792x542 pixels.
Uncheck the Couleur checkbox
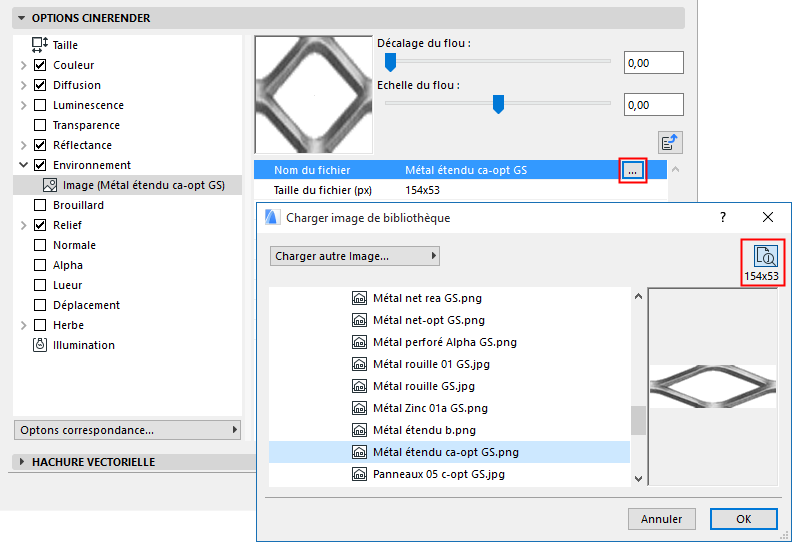click(x=40, y=65)
